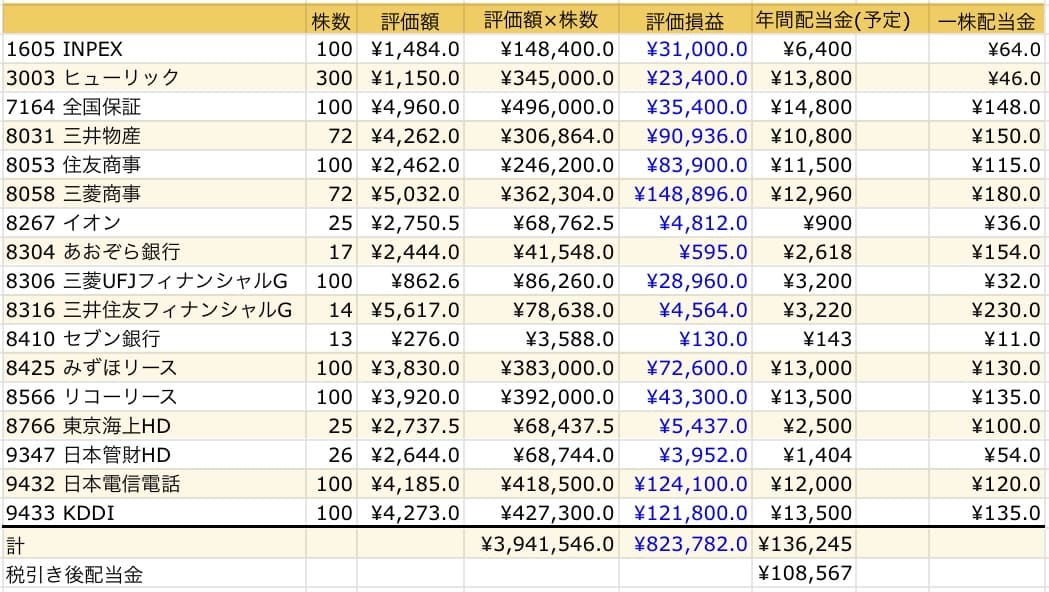Select the 評価額 column header
Screen dimensions: 1049x592
(x=410, y=21)
